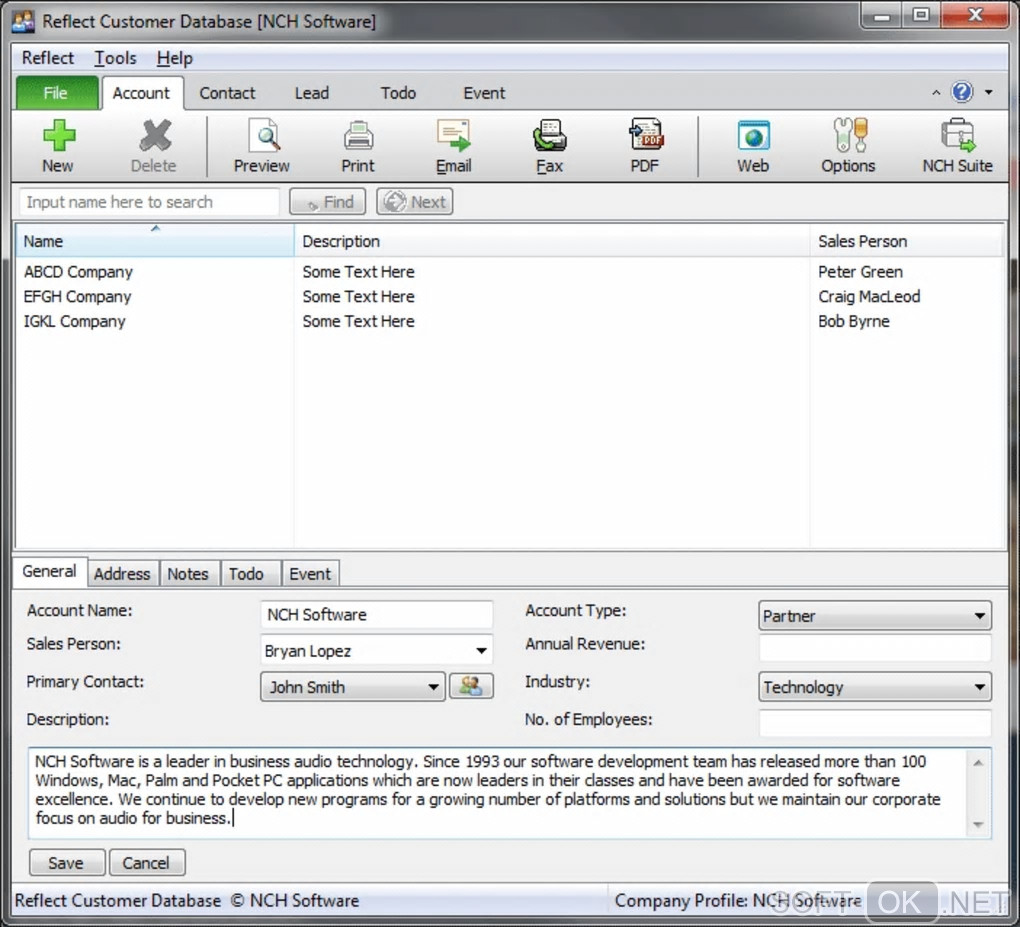Click the blue help question mark icon
The image size is (1020, 927).
coord(962,92)
